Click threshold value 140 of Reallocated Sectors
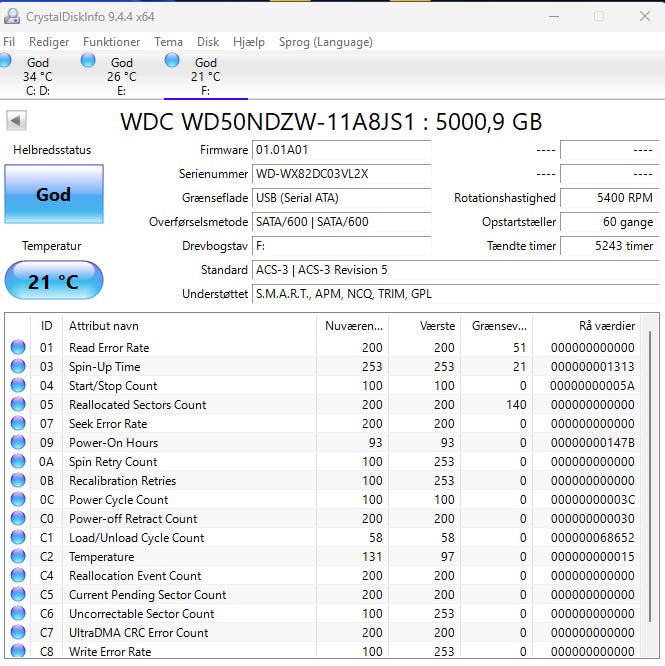The height and width of the screenshot is (666, 665). [516, 404]
